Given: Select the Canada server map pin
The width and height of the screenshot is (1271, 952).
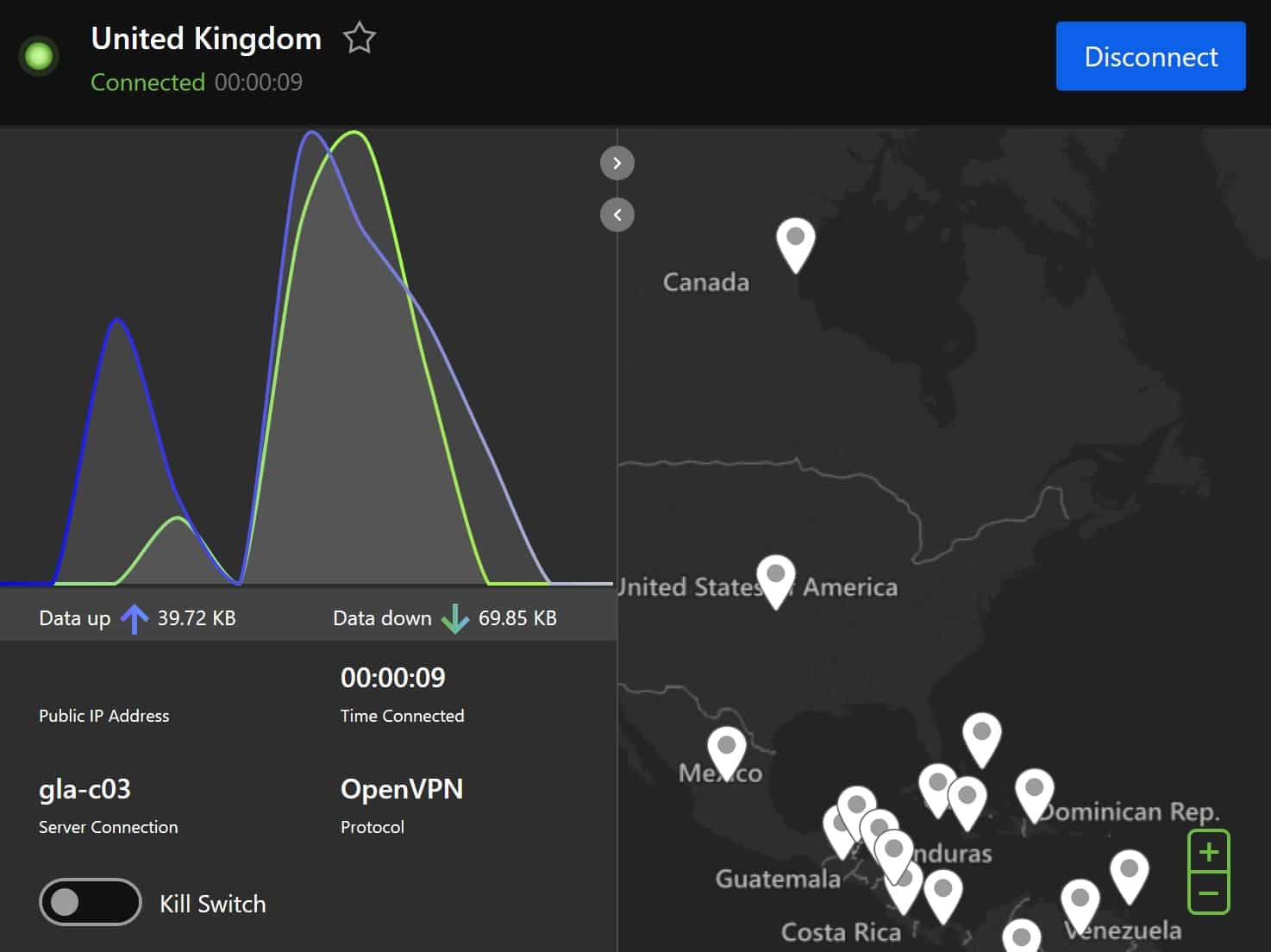Looking at the screenshot, I should pos(795,245).
